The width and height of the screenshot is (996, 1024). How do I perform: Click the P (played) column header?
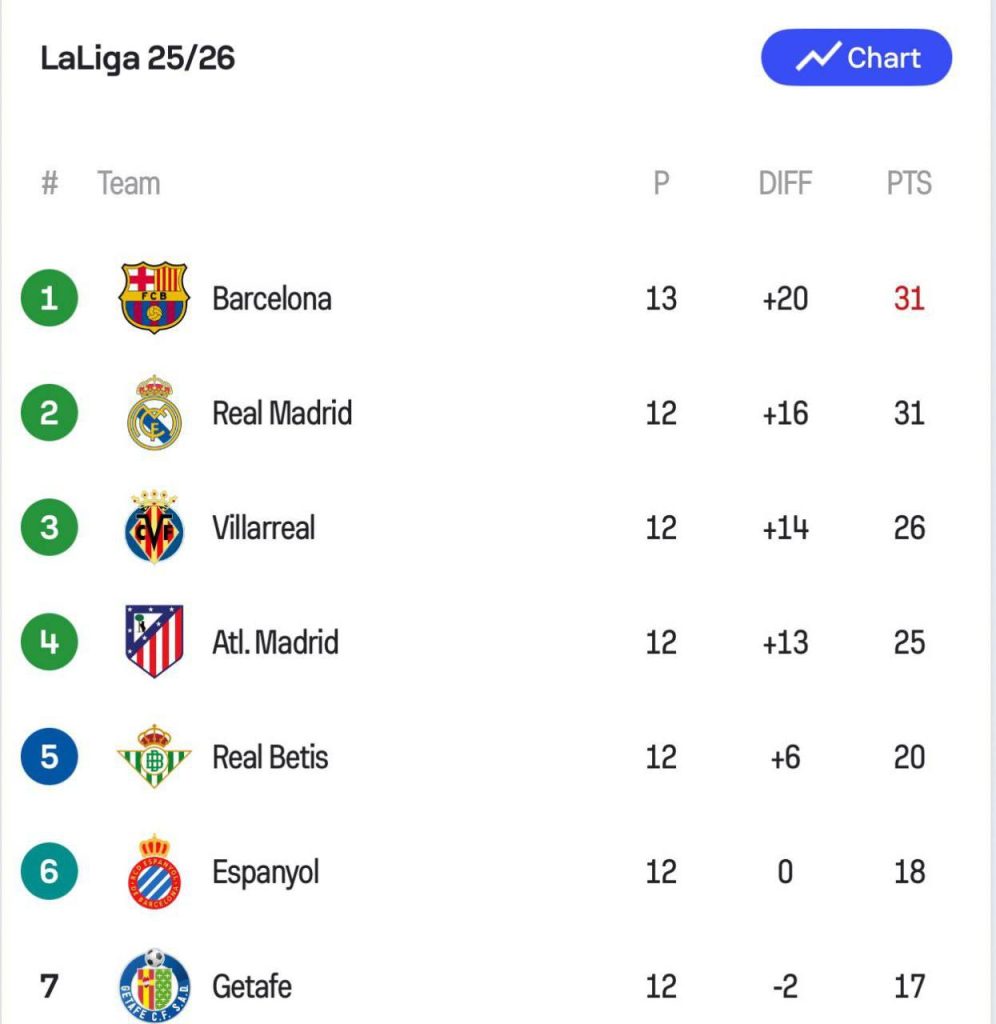[661, 184]
